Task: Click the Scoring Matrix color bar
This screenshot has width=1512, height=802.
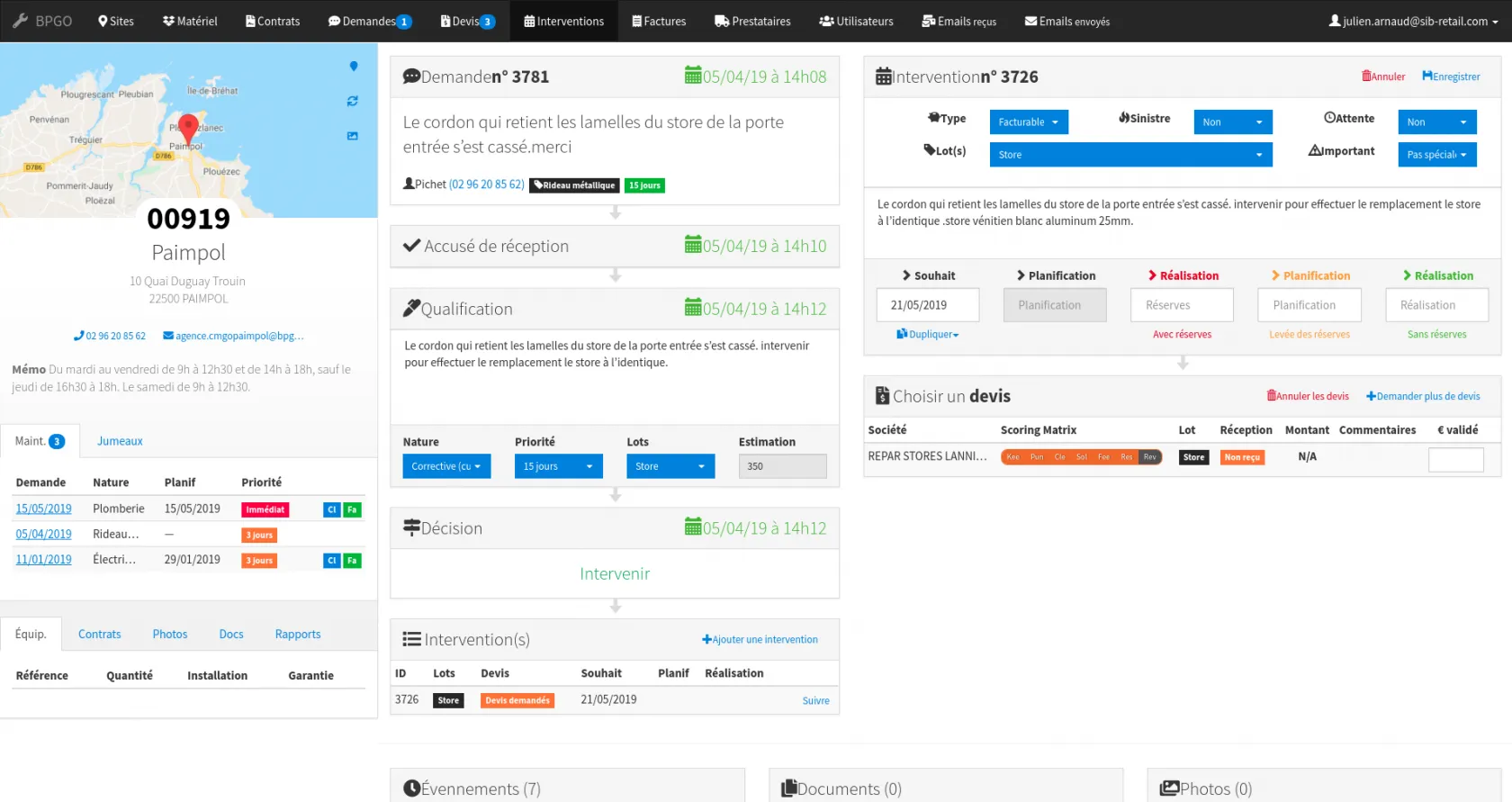Action: [x=1081, y=457]
